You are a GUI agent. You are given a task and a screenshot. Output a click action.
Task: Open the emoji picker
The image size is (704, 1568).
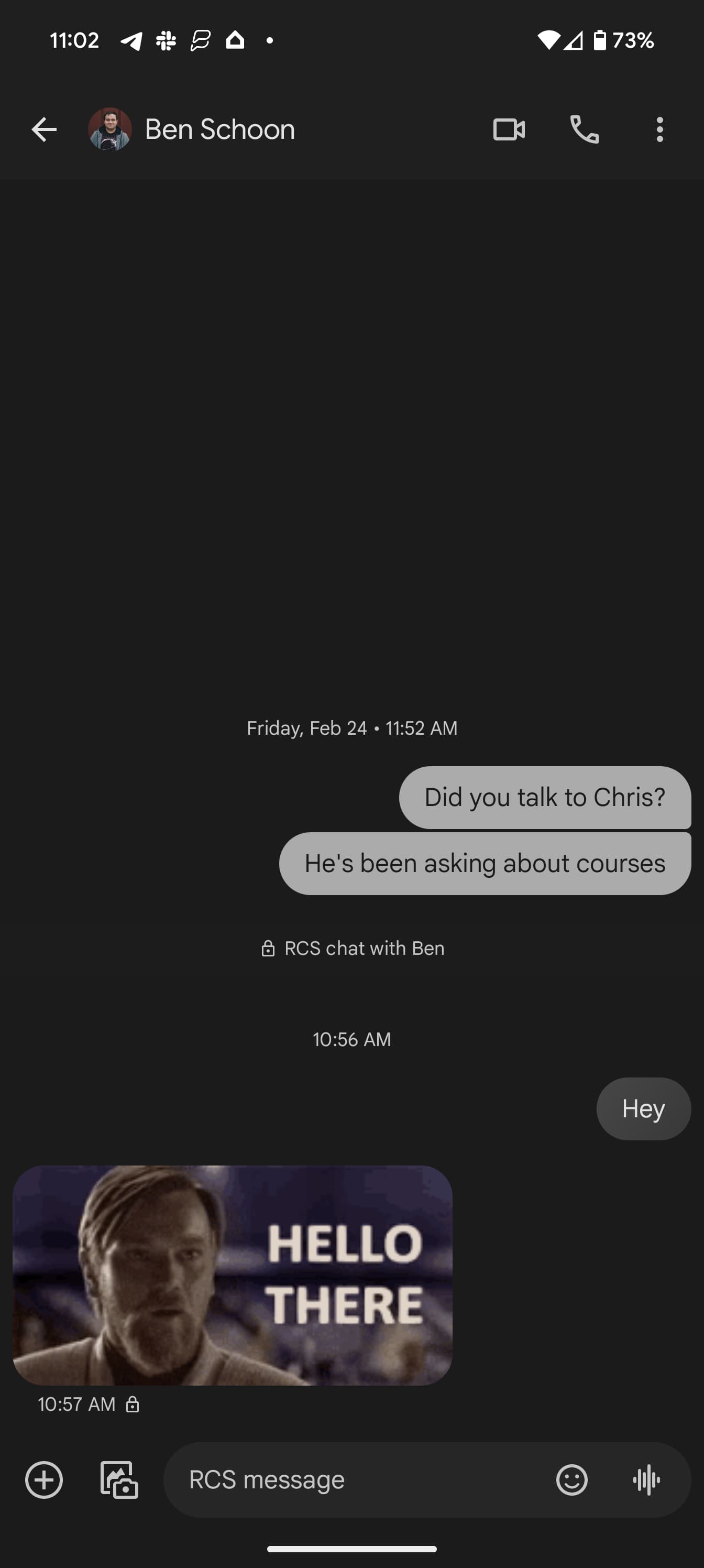click(x=571, y=1479)
